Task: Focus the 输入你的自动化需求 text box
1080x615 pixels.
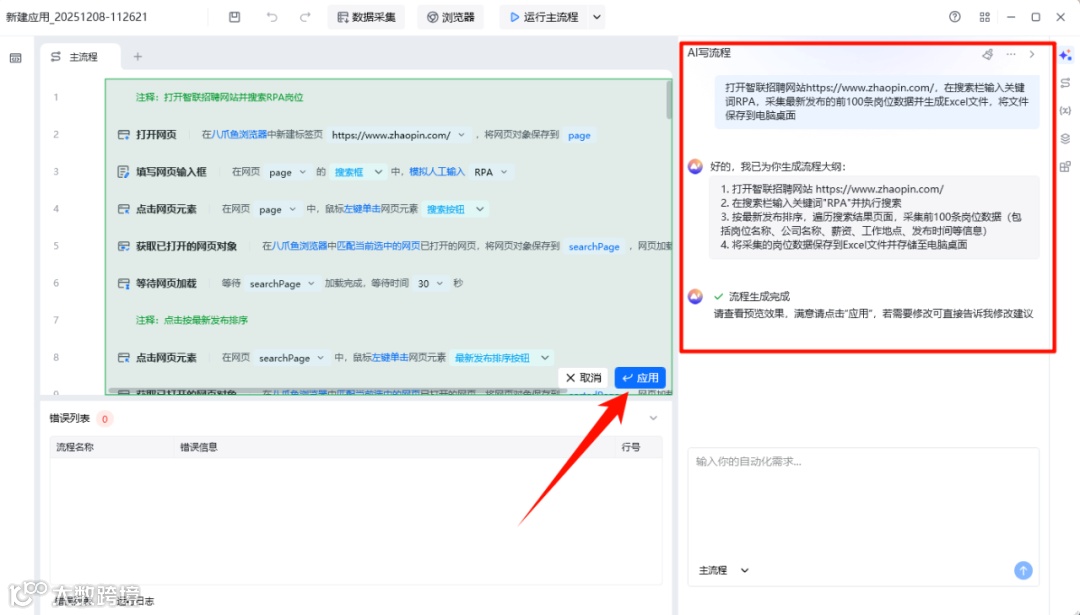Action: click(x=863, y=503)
